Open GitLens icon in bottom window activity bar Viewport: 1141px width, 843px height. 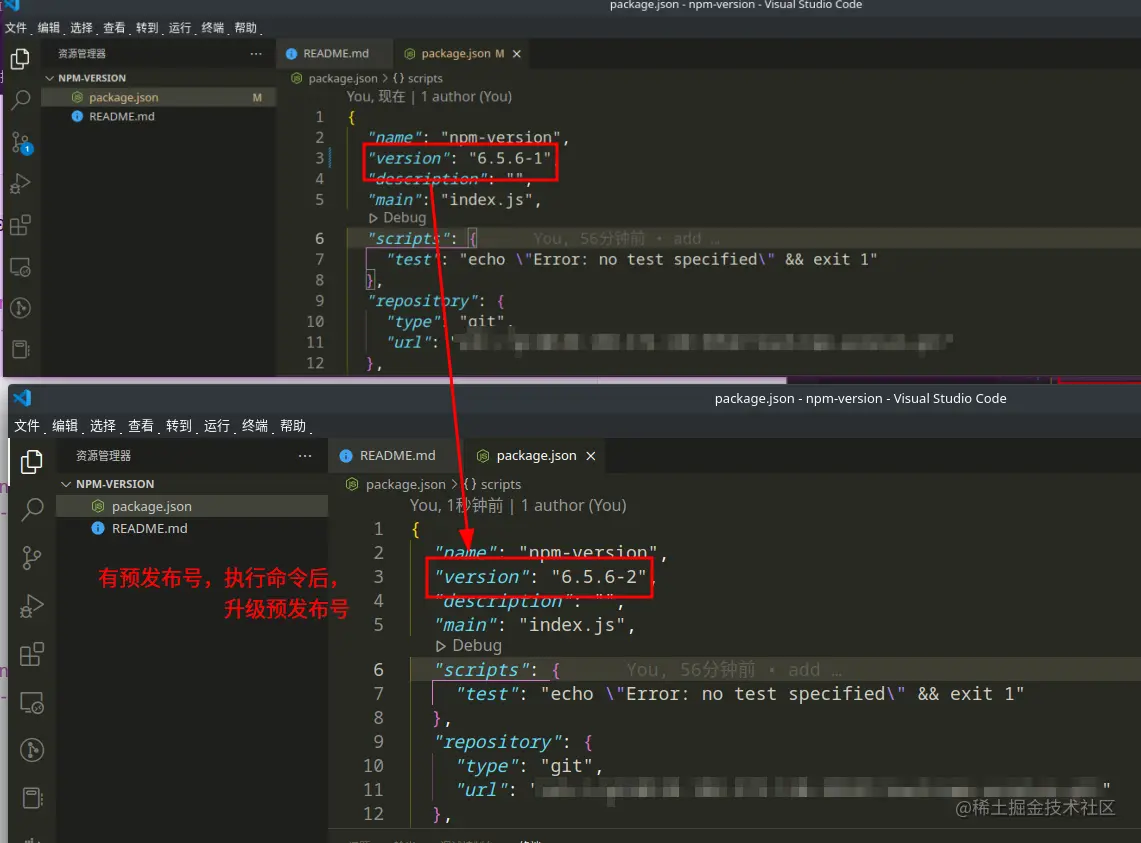[x=32, y=750]
